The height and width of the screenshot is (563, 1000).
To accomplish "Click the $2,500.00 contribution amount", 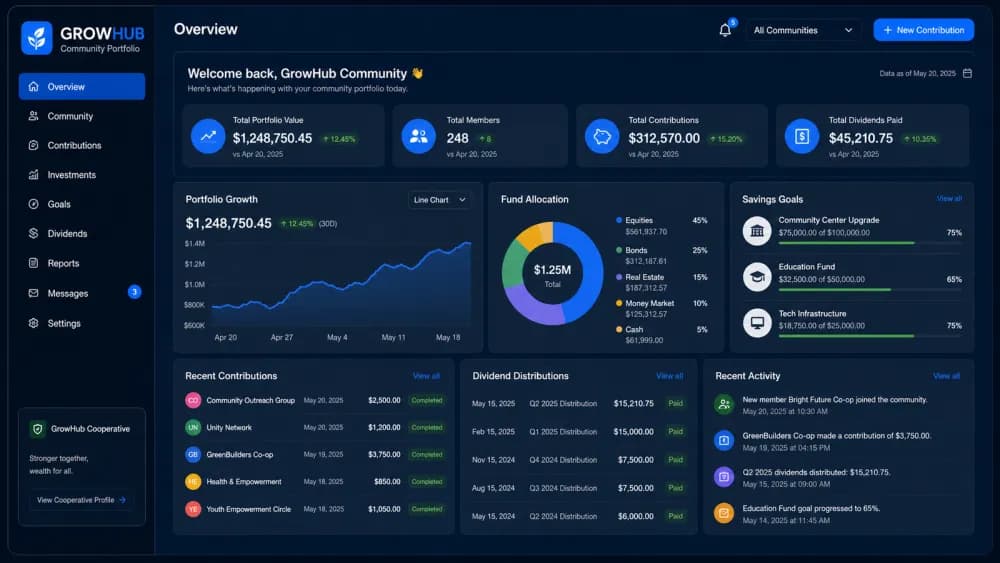I will point(384,400).
